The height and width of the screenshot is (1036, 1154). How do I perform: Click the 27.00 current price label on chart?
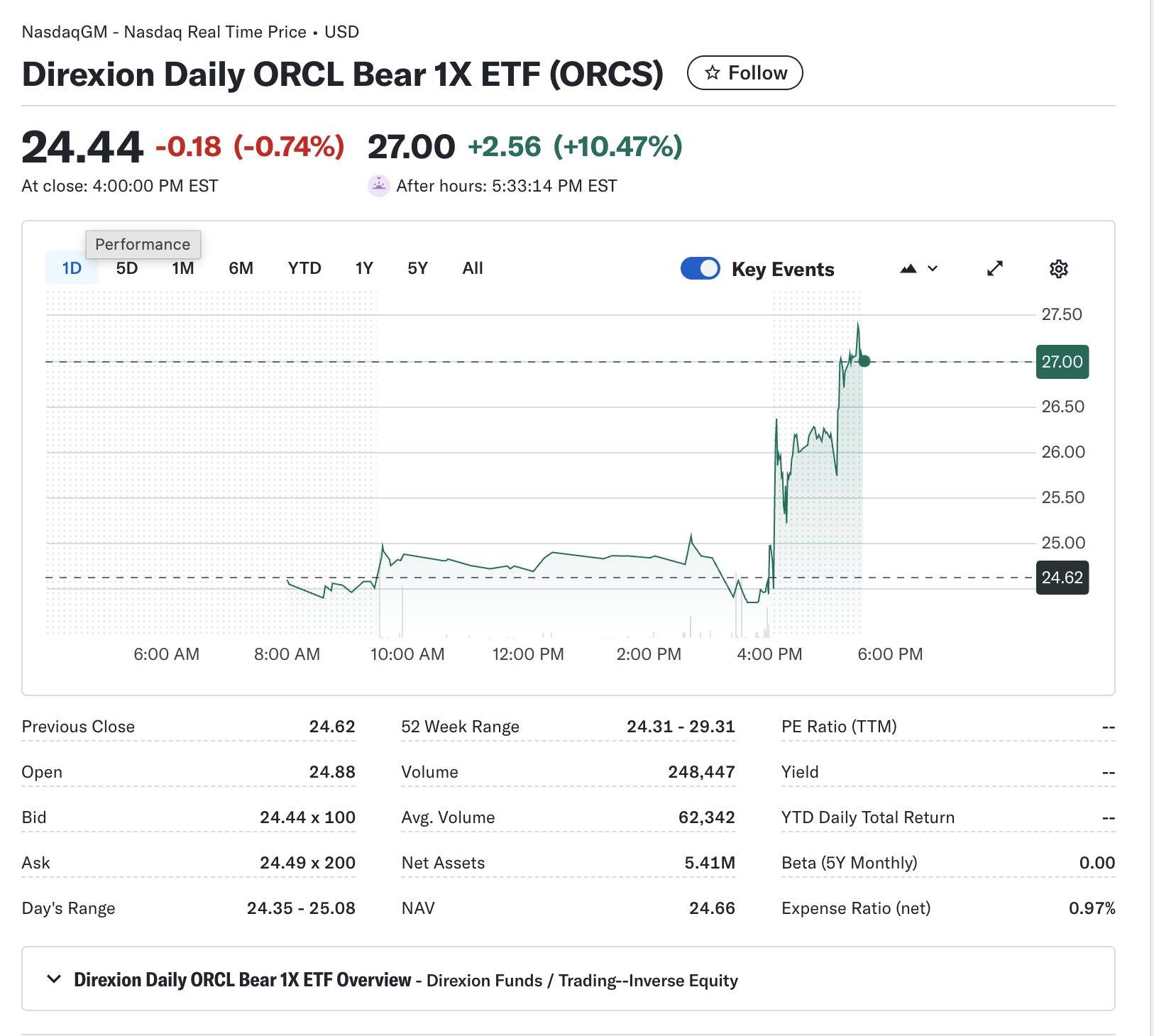pos(1062,362)
